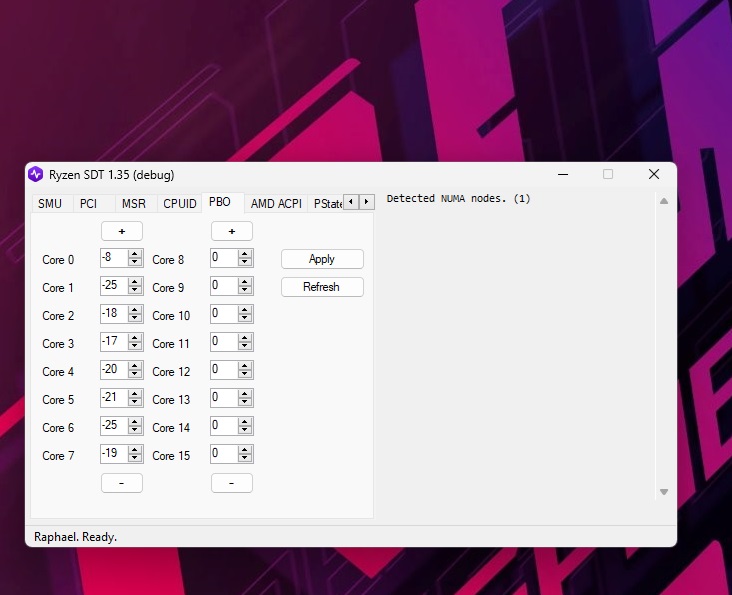Click the Core 15 value field
Viewport: 732px width, 595px height.
[x=224, y=454]
